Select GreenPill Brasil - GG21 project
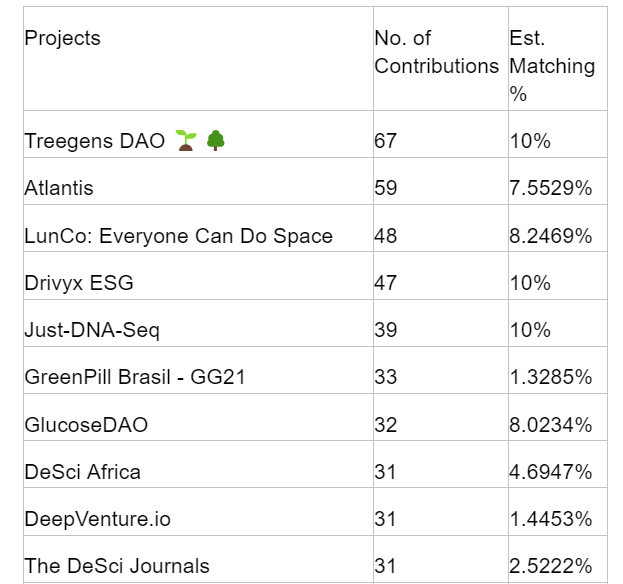This screenshot has width=623, height=584. click(x=135, y=377)
